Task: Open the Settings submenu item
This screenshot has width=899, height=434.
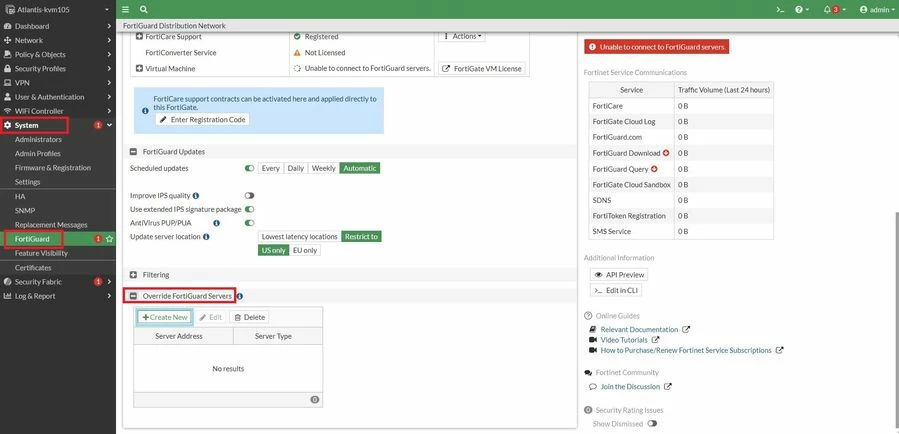Action: (28, 182)
